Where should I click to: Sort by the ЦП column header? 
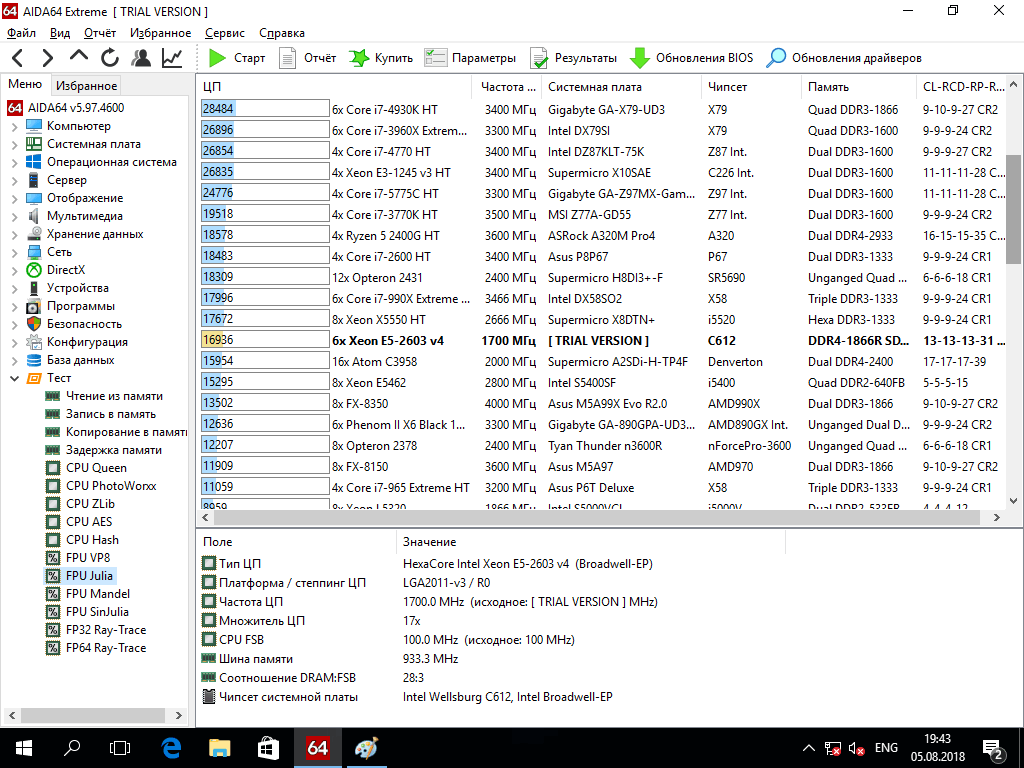pos(334,87)
